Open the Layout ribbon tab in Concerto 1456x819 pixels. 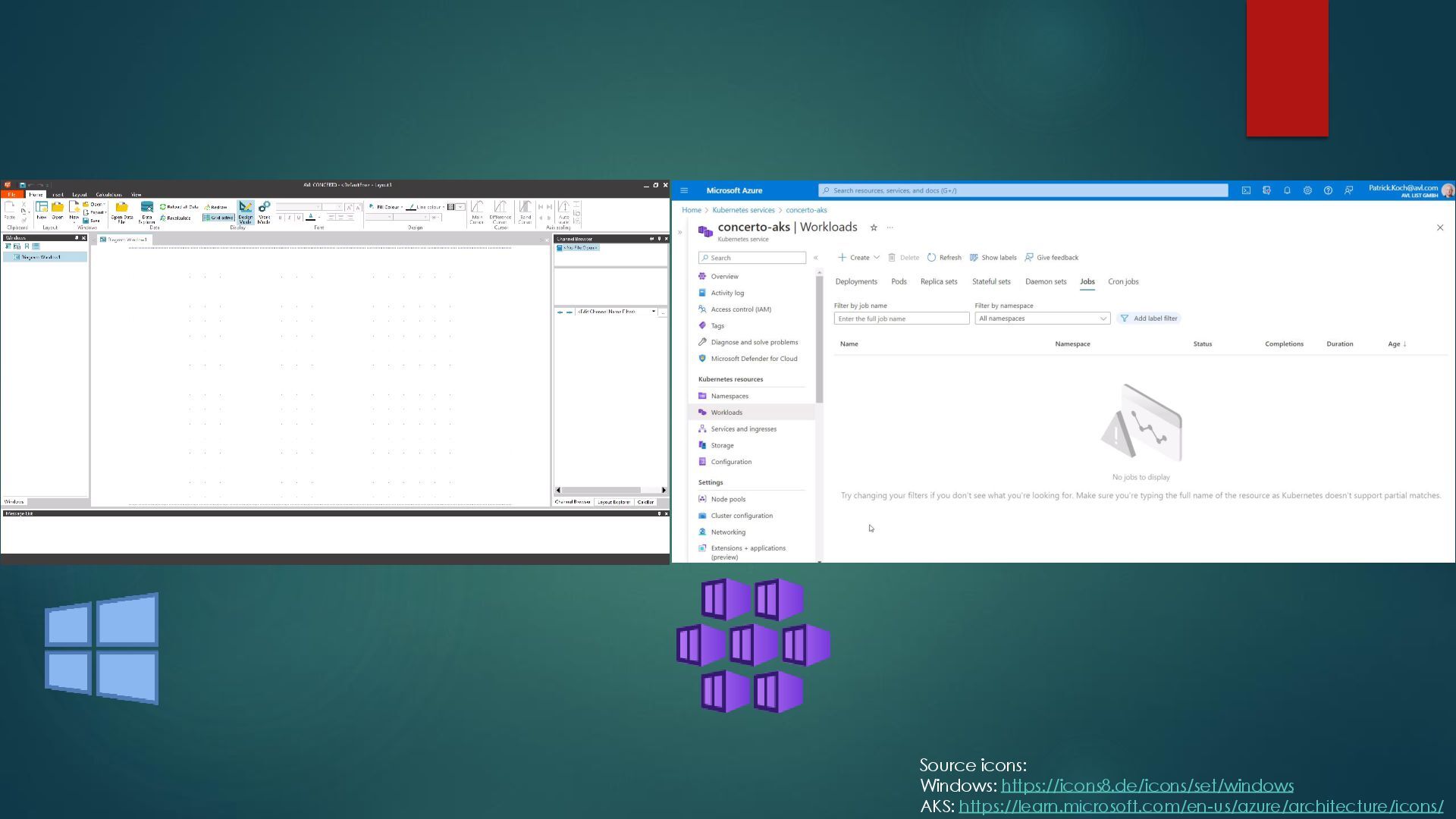[79, 195]
